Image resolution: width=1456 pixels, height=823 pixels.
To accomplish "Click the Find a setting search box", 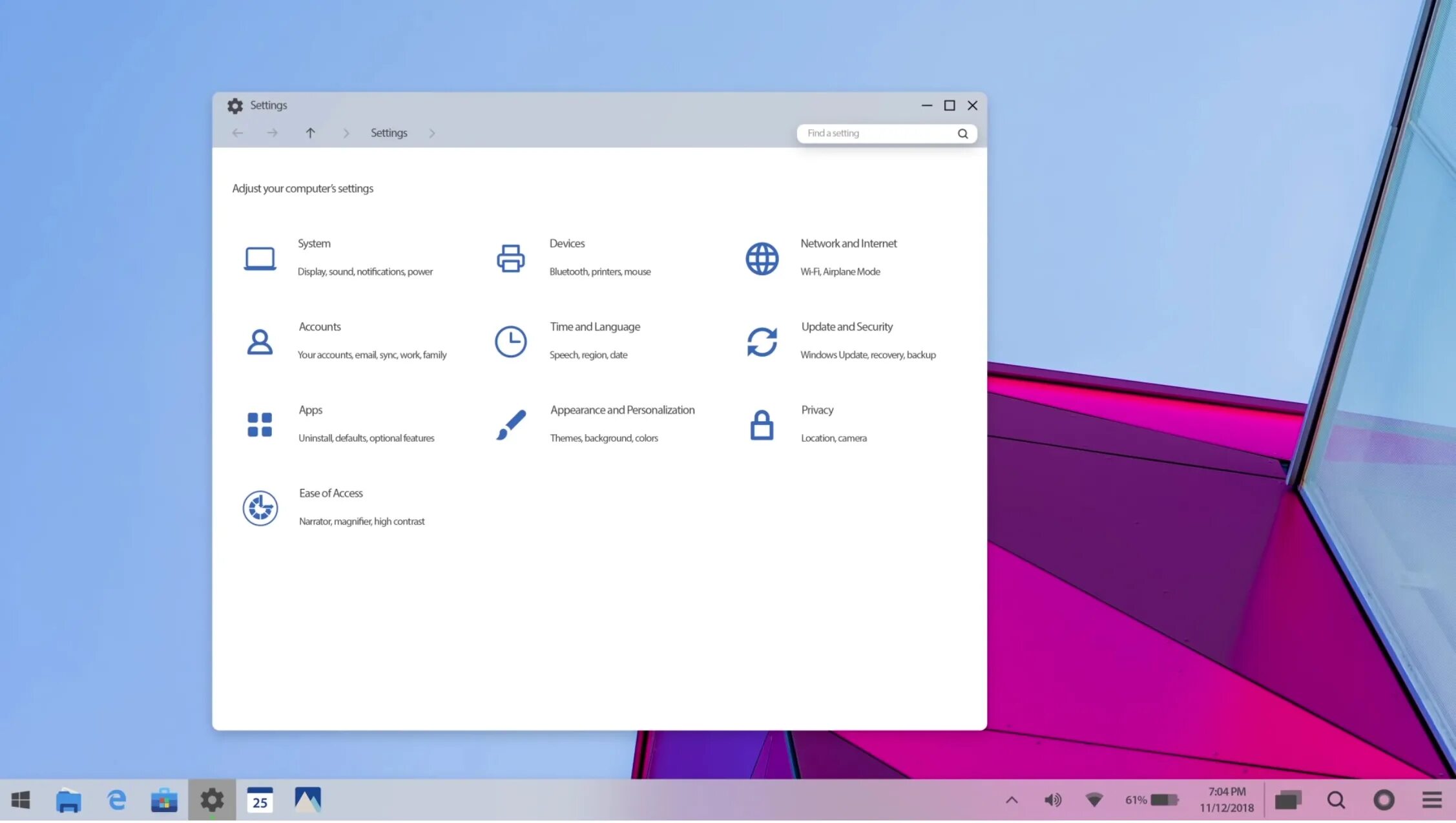I will (885, 132).
